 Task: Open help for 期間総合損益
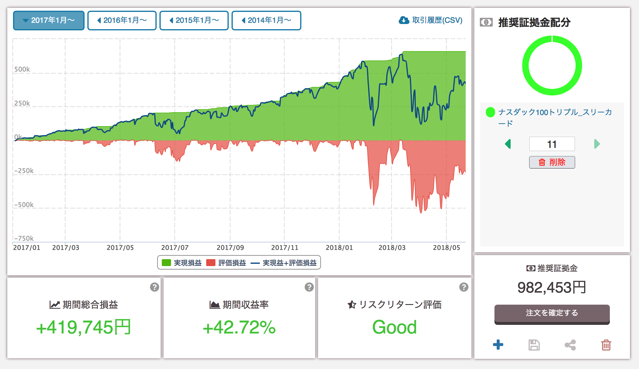[x=154, y=287]
